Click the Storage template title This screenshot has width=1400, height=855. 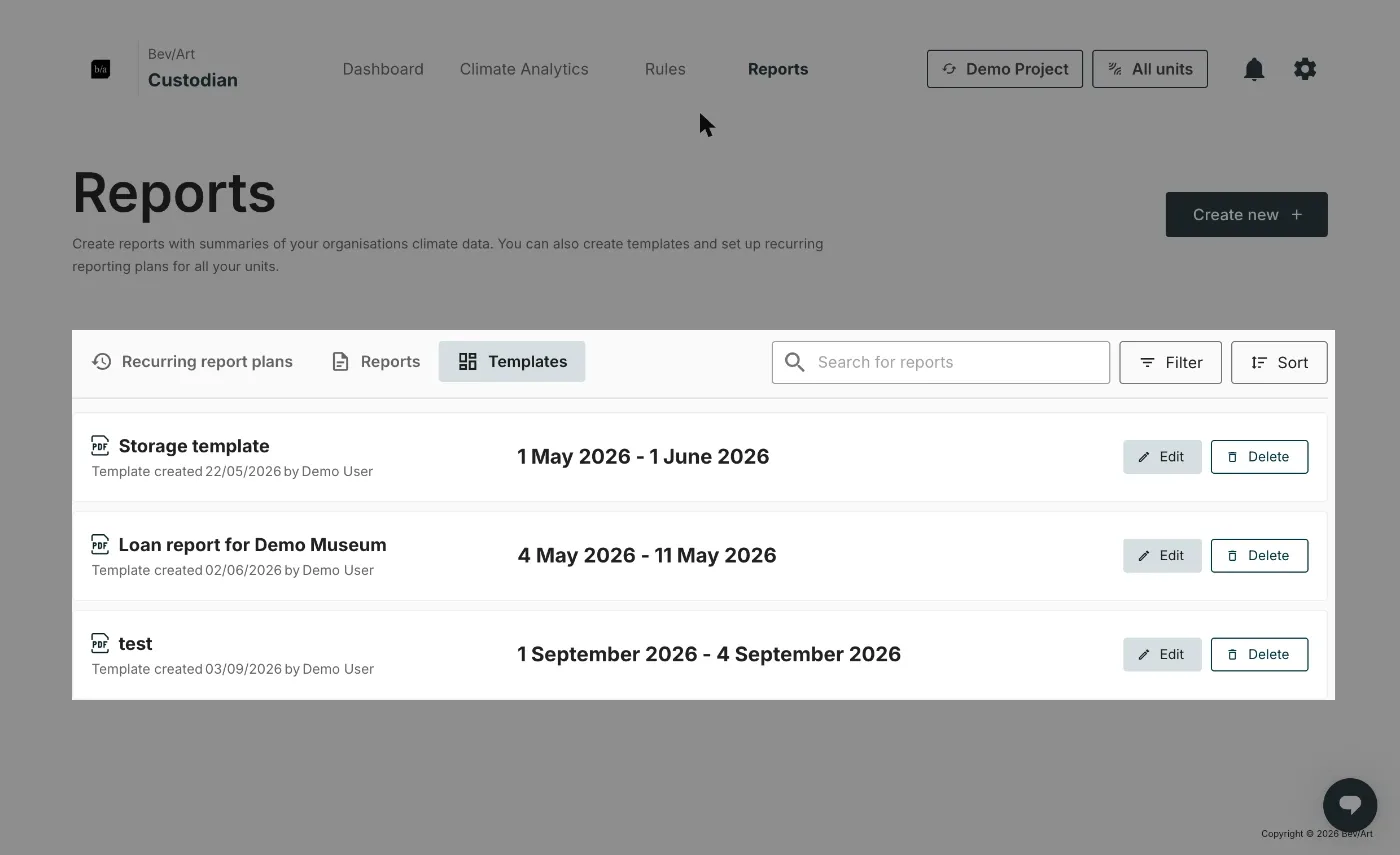point(194,446)
